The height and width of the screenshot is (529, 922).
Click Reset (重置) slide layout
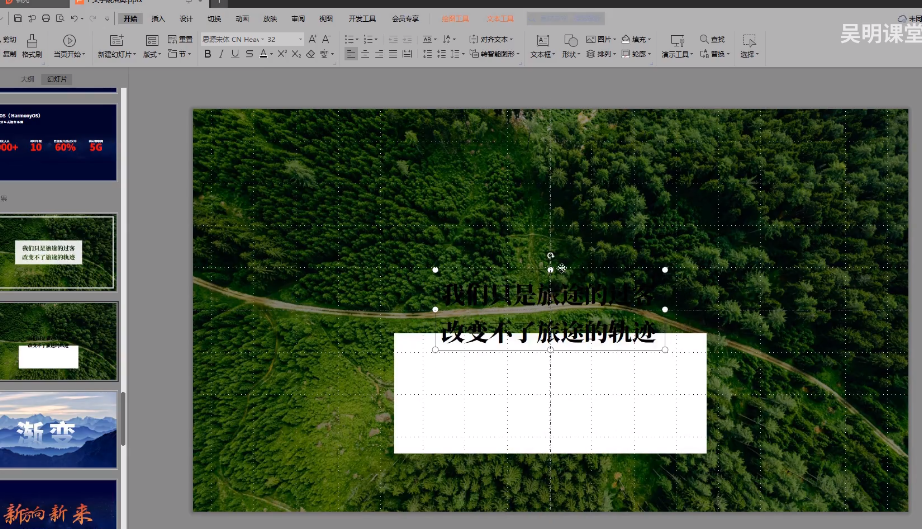(180, 39)
